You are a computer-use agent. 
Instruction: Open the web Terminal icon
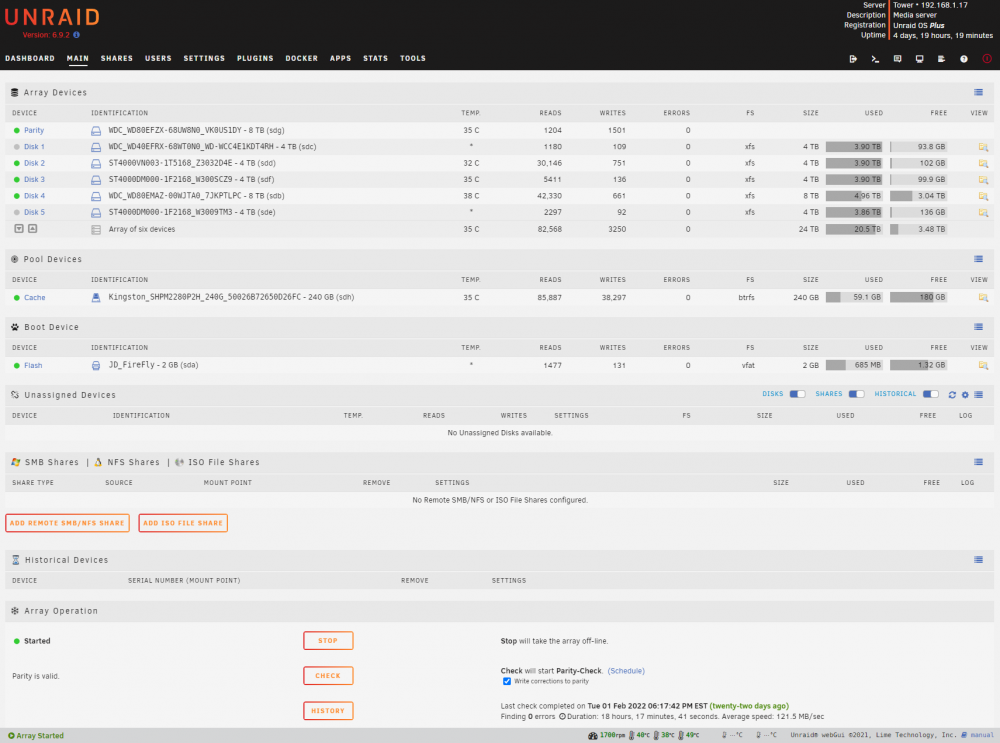pos(875,59)
